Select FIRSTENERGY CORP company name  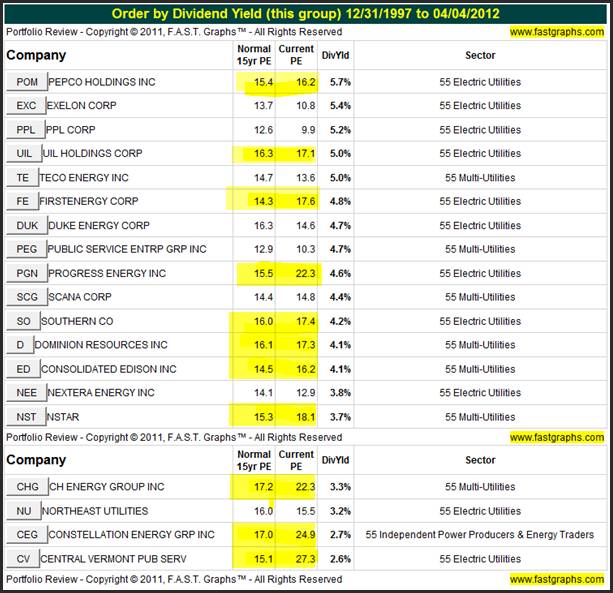point(89,201)
